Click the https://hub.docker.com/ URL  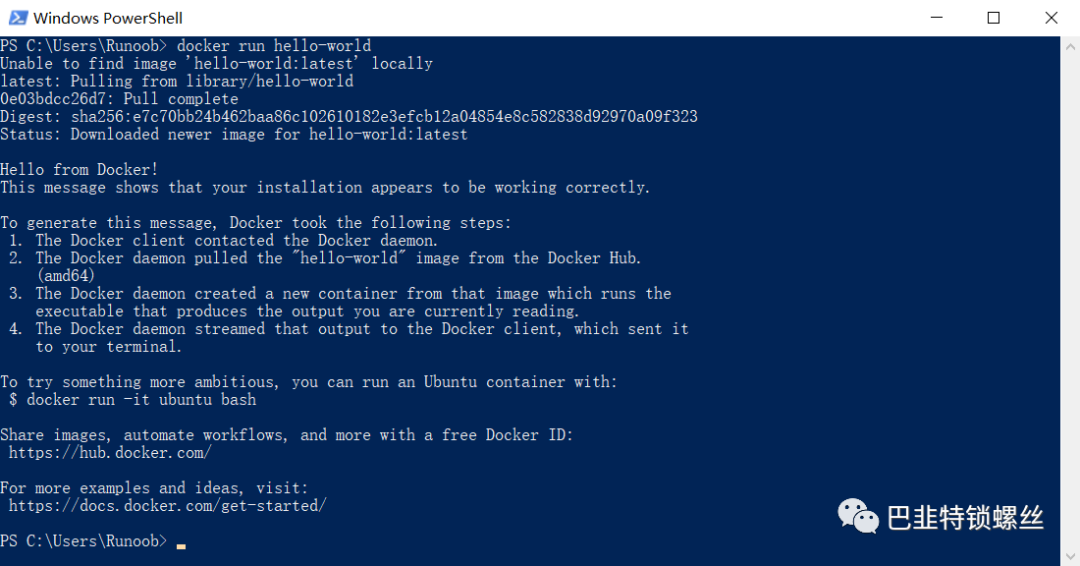pos(110,453)
